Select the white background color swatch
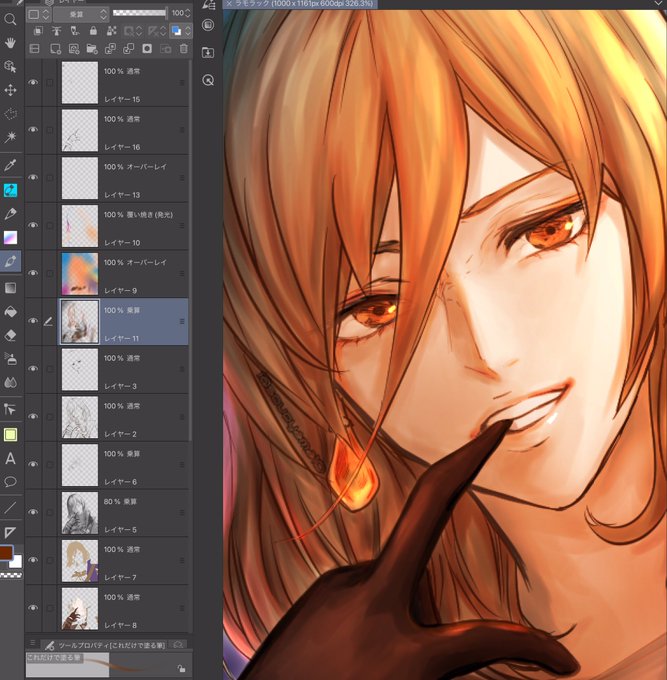Viewport: 667px width, 680px height. coord(16,562)
